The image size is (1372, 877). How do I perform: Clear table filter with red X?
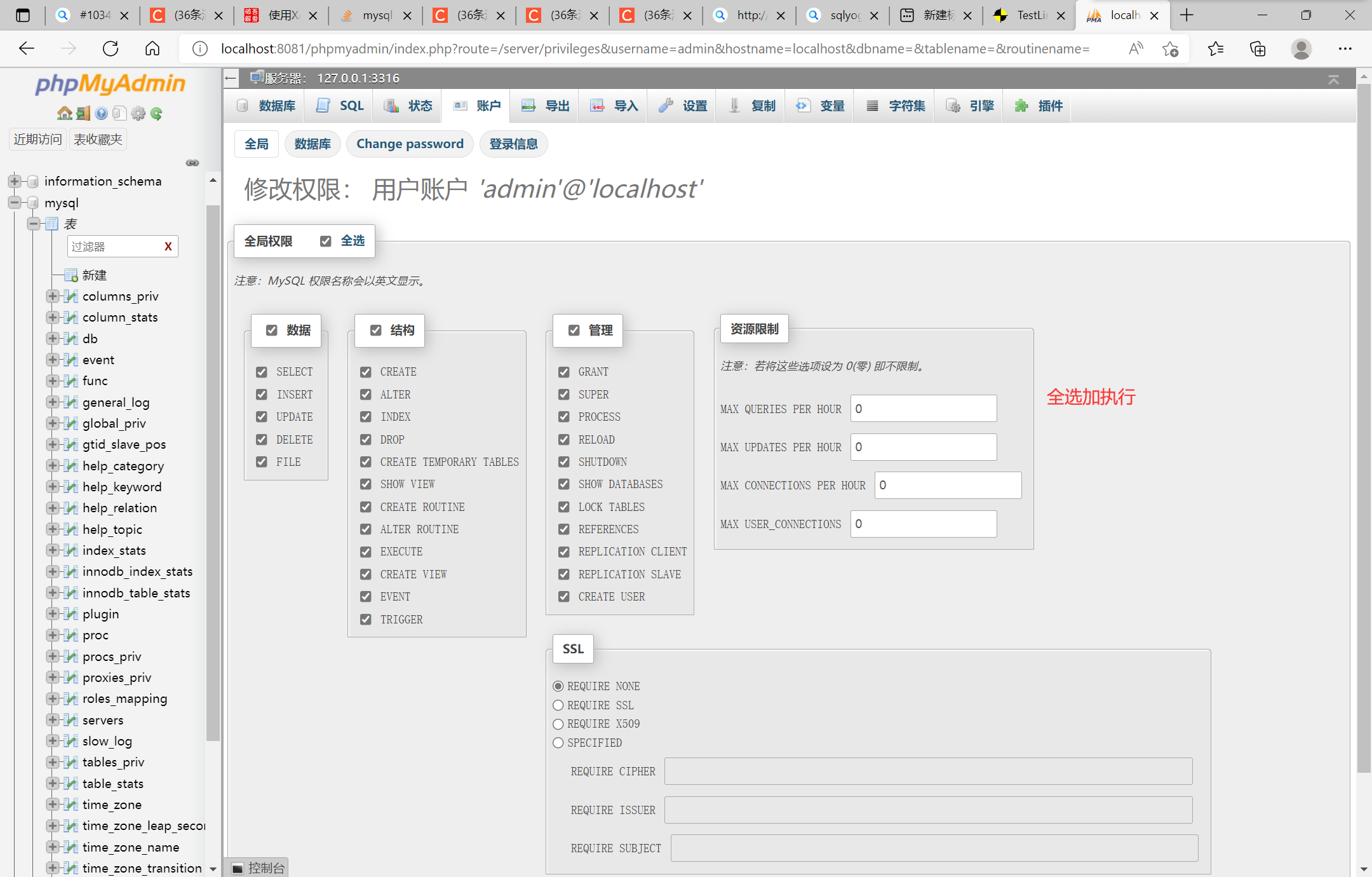pos(168,247)
